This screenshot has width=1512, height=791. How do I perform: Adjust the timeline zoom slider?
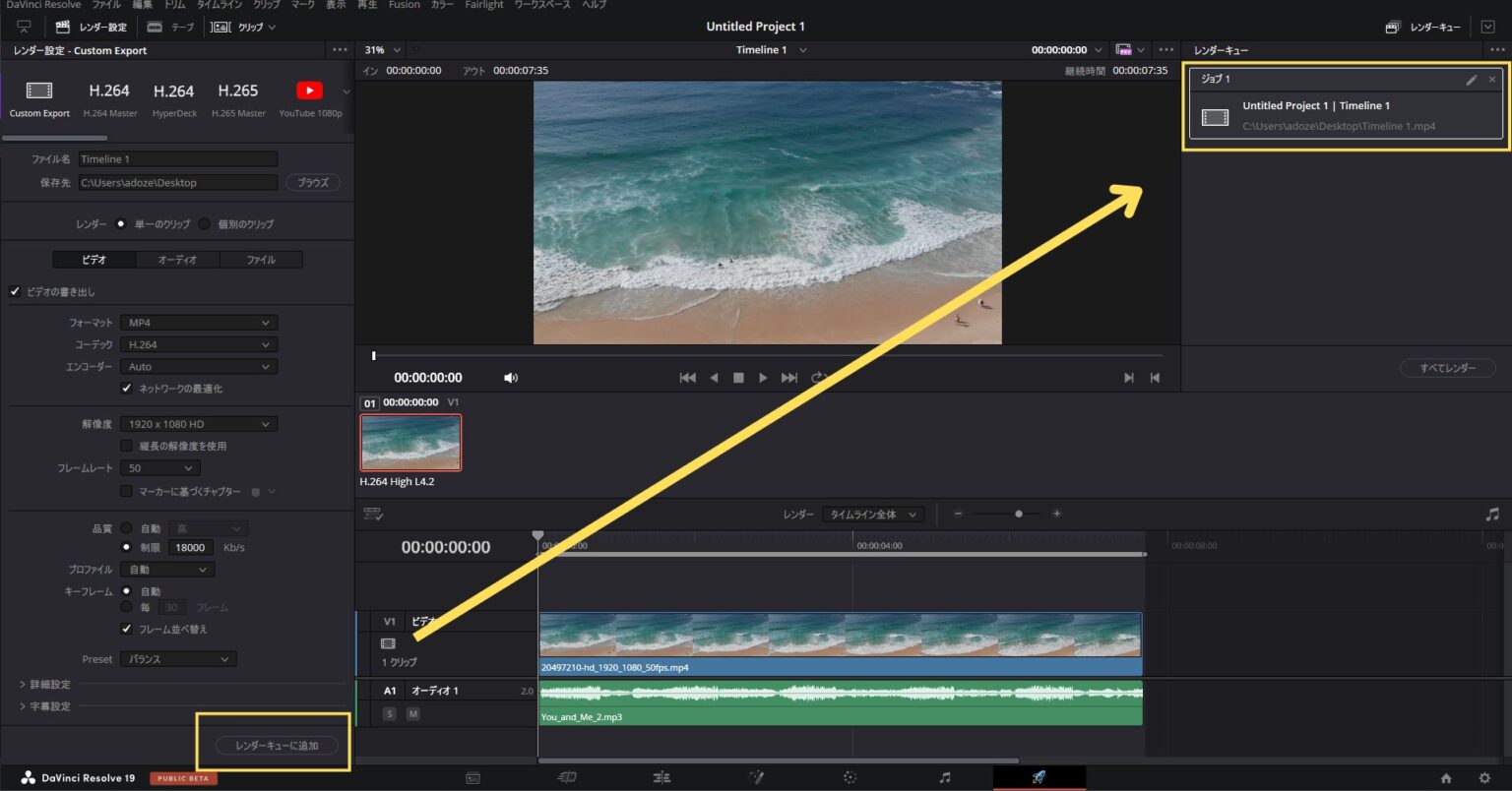point(1018,513)
